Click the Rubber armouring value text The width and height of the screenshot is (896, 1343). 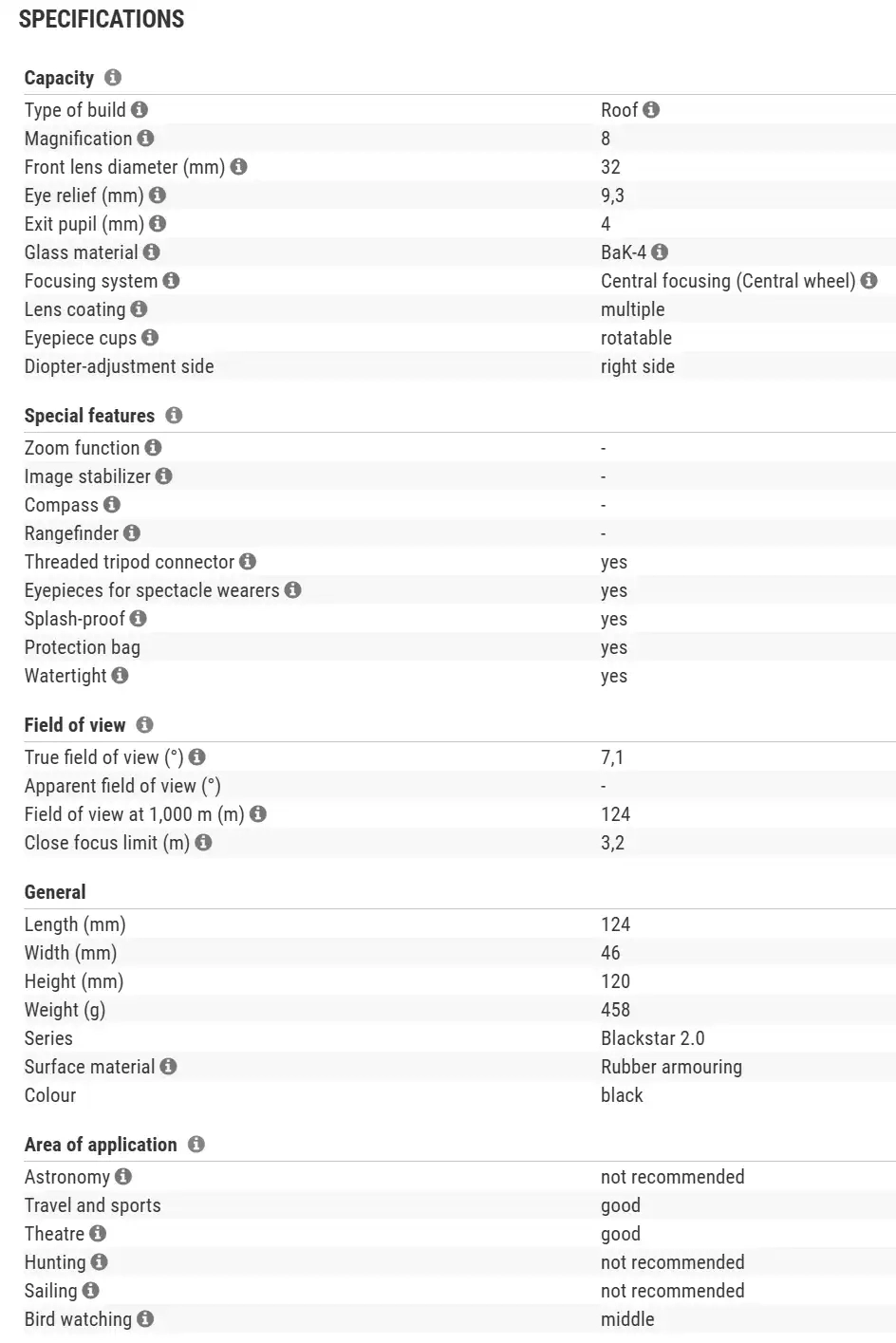(671, 1067)
